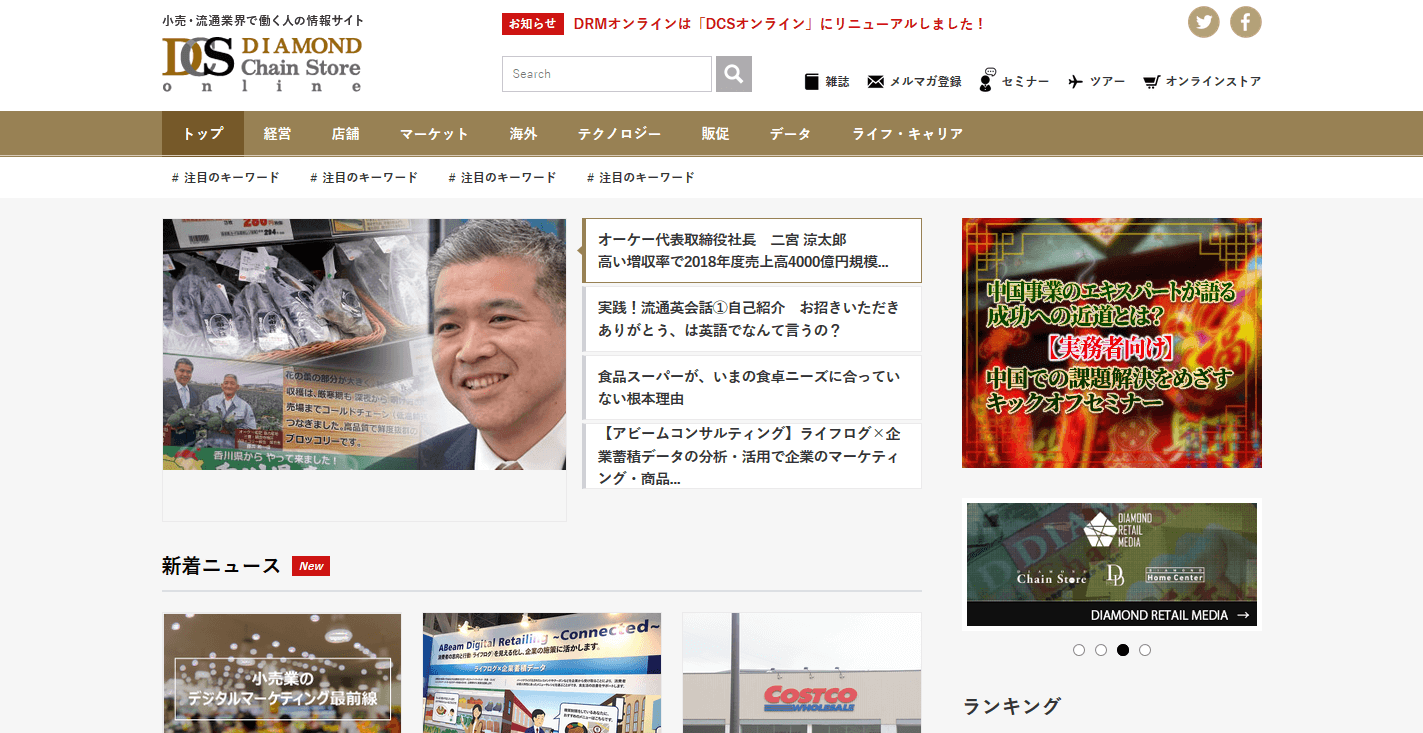Click the 新着ニュース section heading
This screenshot has width=1423, height=733.
(221, 566)
